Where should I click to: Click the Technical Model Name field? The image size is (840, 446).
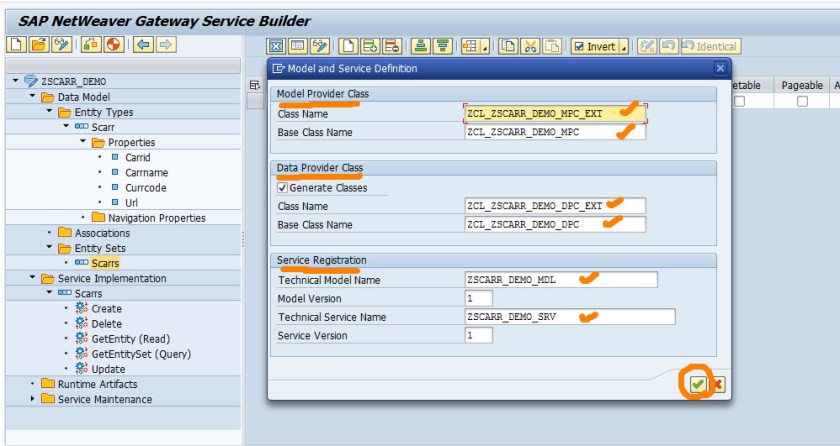pos(561,279)
